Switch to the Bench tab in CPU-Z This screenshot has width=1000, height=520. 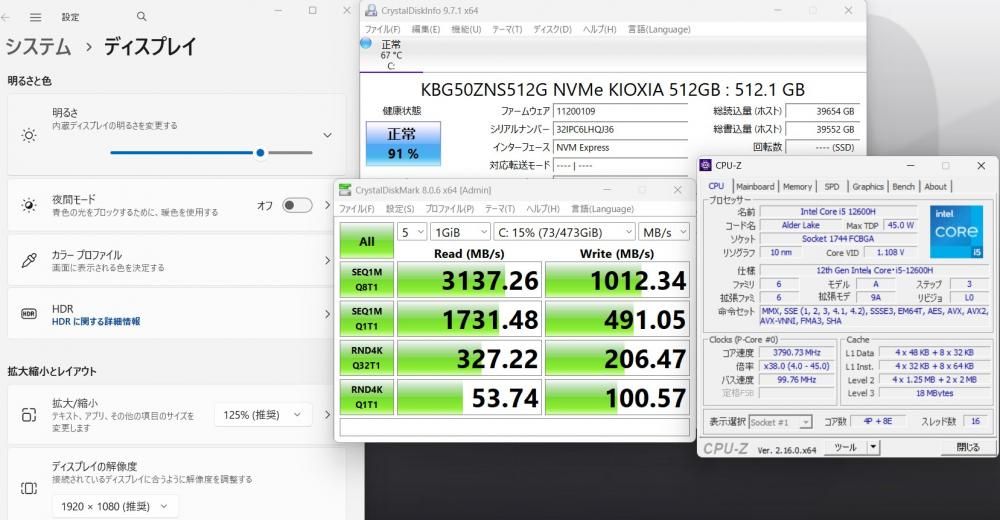pos(903,186)
